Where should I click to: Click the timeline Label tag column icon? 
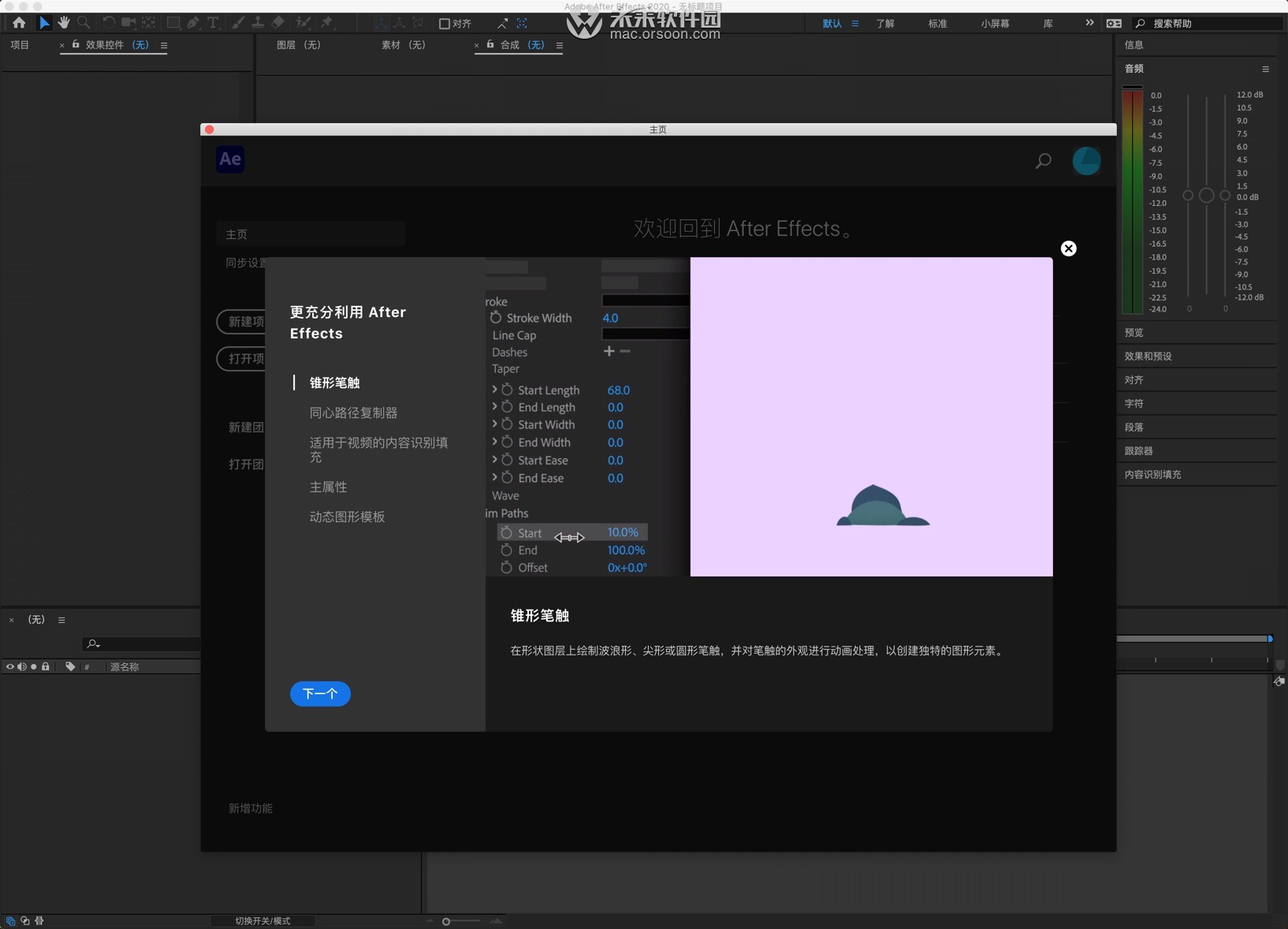pyautogui.click(x=70, y=666)
